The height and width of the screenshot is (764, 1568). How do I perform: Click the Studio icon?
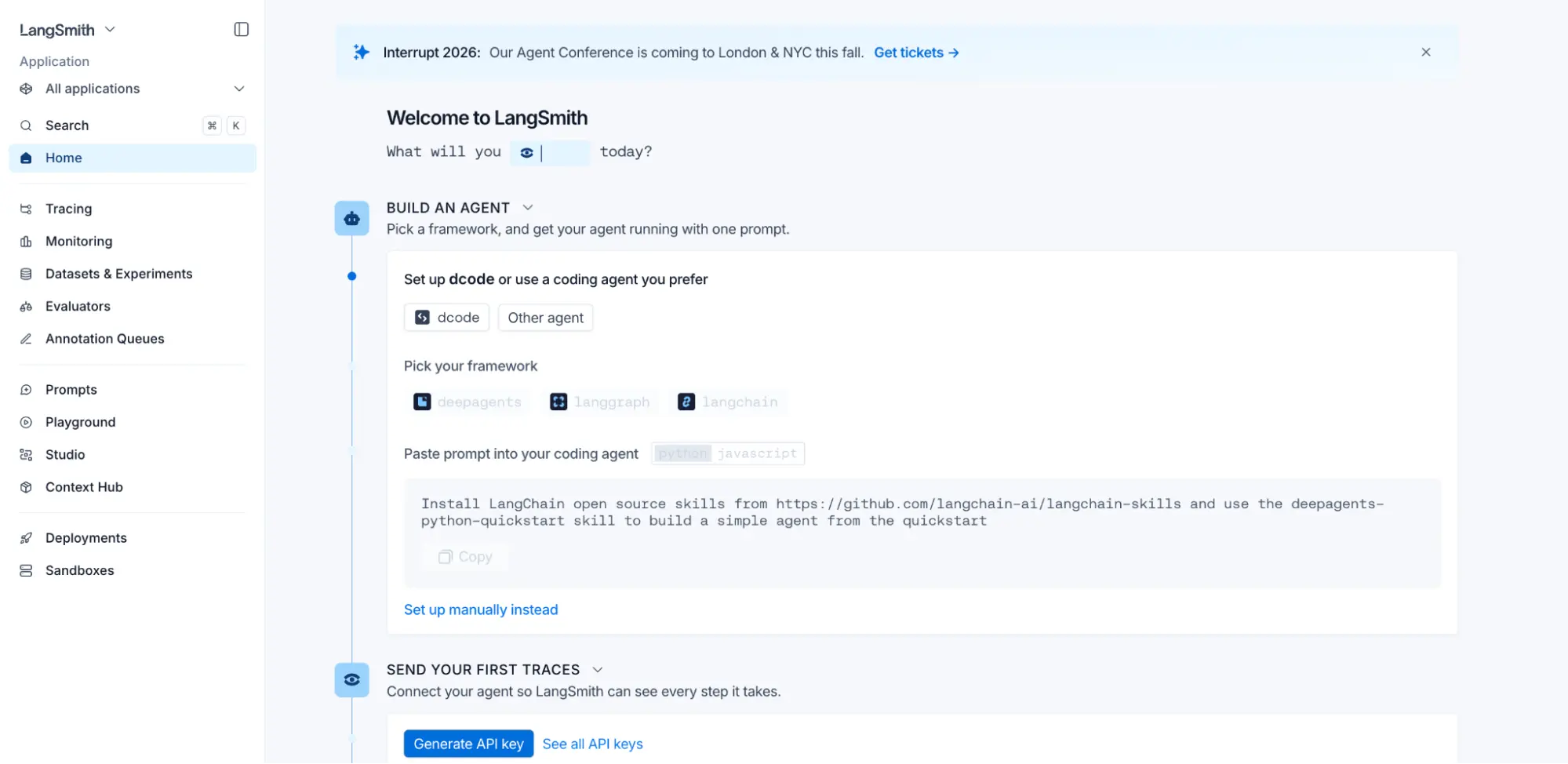[26, 455]
